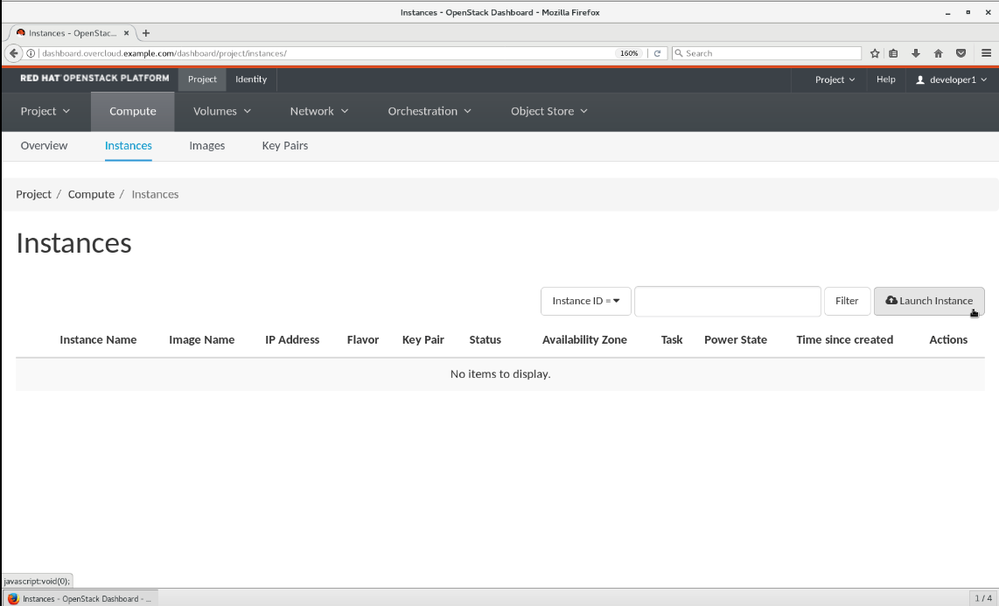Reload the page with the refresh icon
The height and width of the screenshot is (606, 999).
pyautogui.click(x=657, y=53)
